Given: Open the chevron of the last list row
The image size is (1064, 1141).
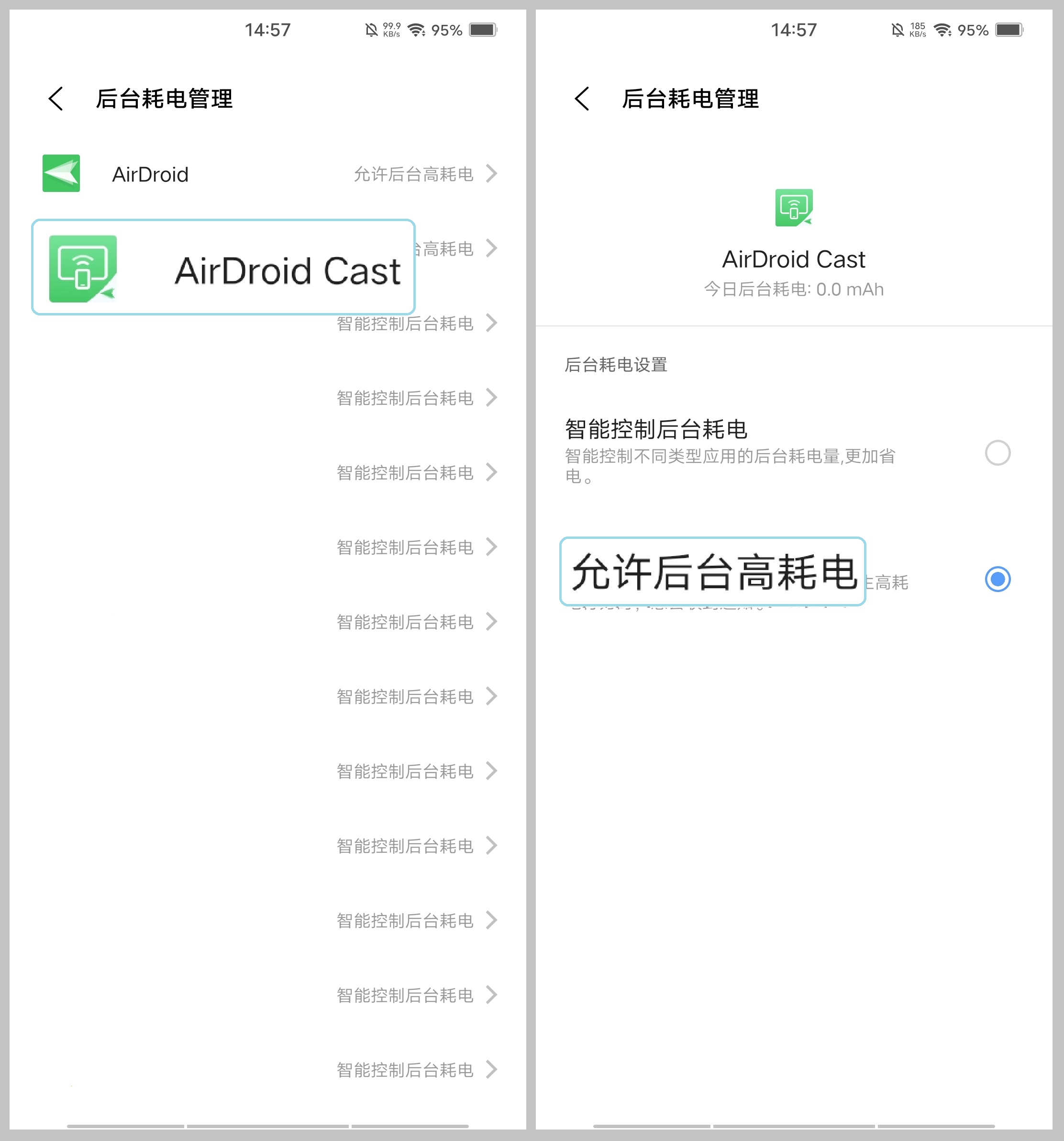Looking at the screenshot, I should [x=491, y=1069].
